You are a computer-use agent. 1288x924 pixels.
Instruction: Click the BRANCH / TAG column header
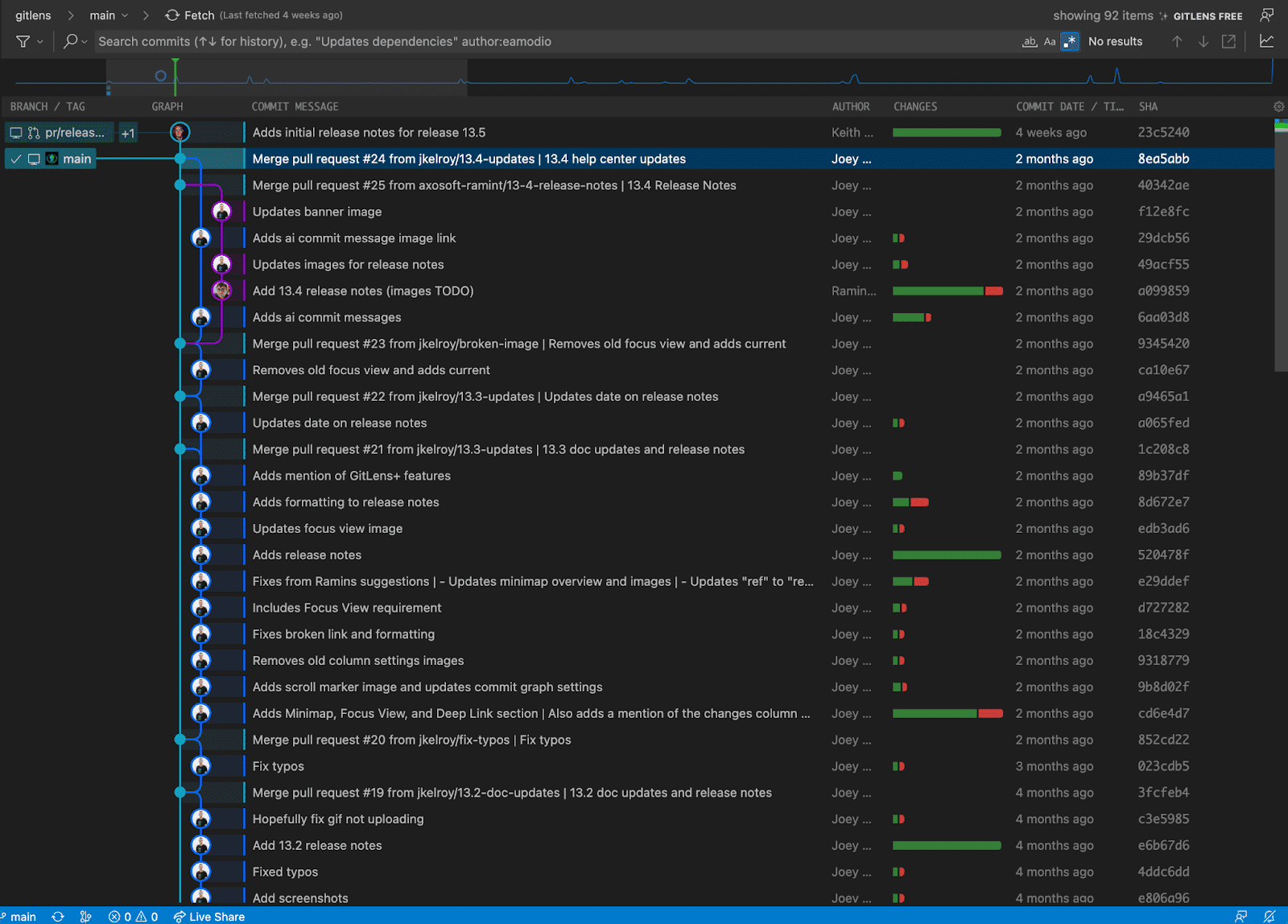[47, 106]
